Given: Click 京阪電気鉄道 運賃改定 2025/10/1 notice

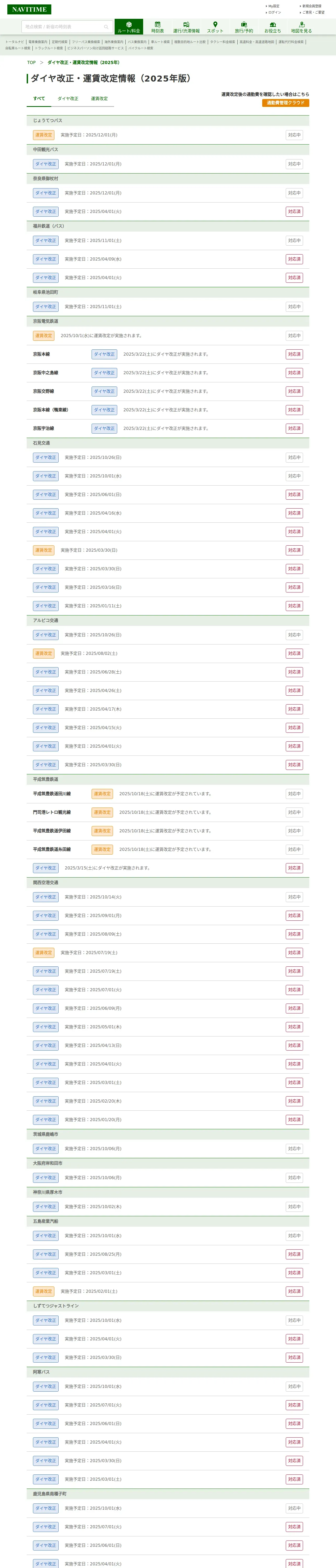Looking at the screenshot, I should [x=168, y=336].
